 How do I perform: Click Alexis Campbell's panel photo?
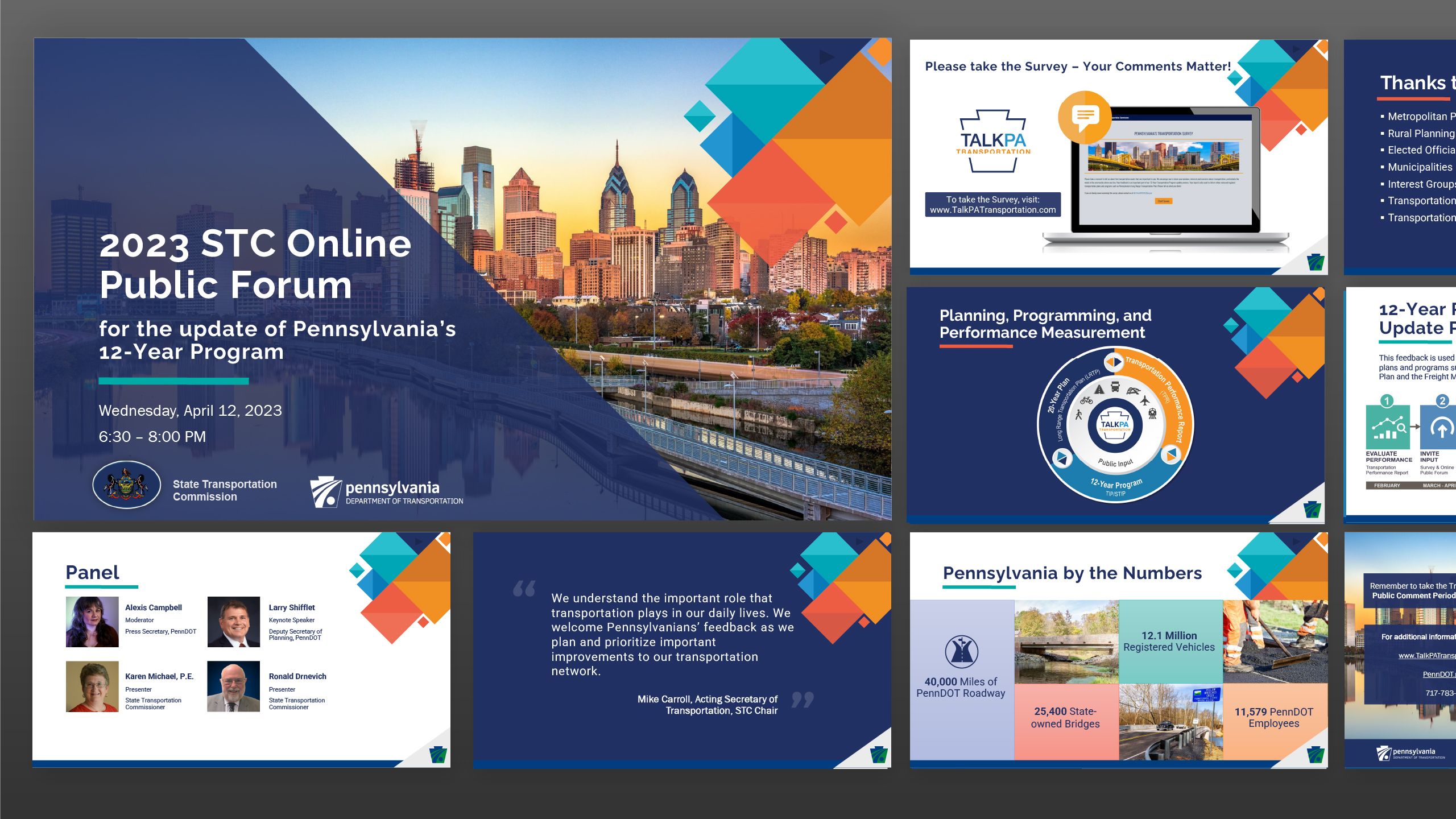point(92,622)
